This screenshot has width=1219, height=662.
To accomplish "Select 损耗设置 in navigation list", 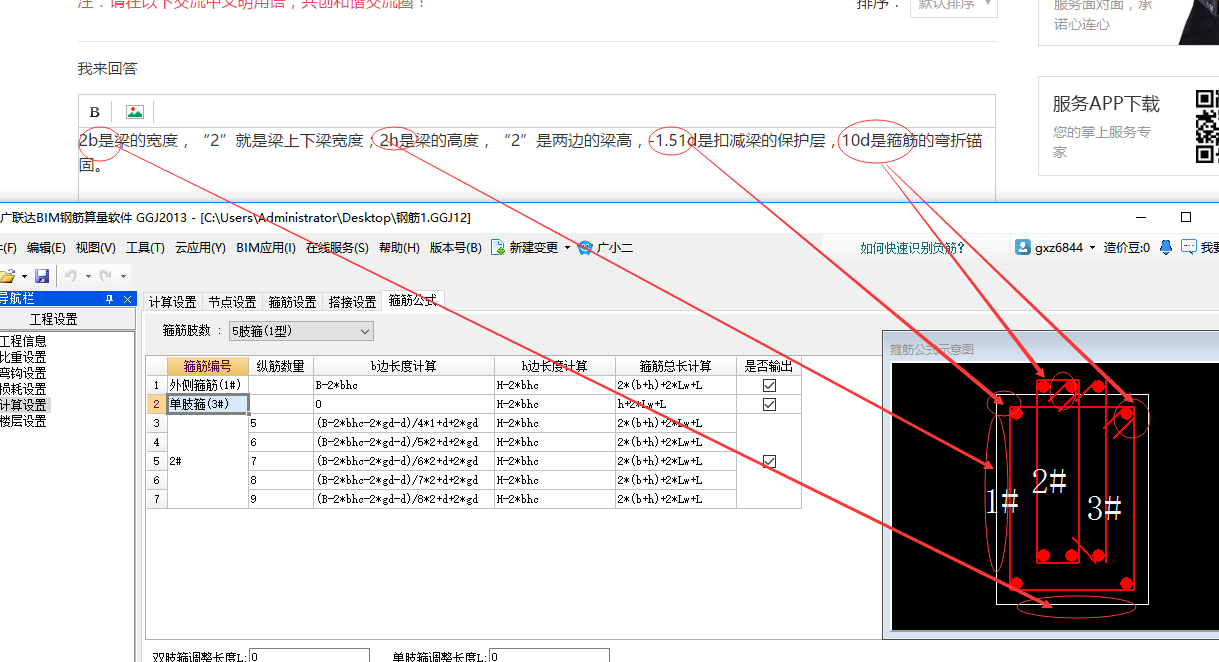I will [x=23, y=389].
